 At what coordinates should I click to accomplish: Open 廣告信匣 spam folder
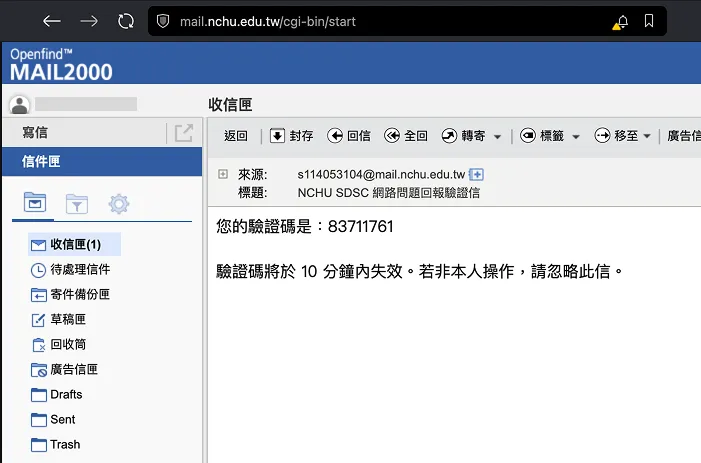click(64, 370)
